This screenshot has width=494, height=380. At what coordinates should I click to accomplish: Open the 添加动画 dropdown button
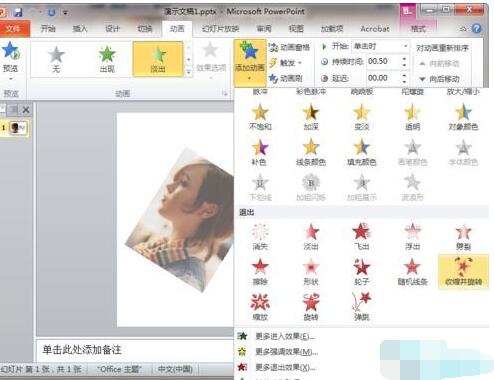[250, 62]
